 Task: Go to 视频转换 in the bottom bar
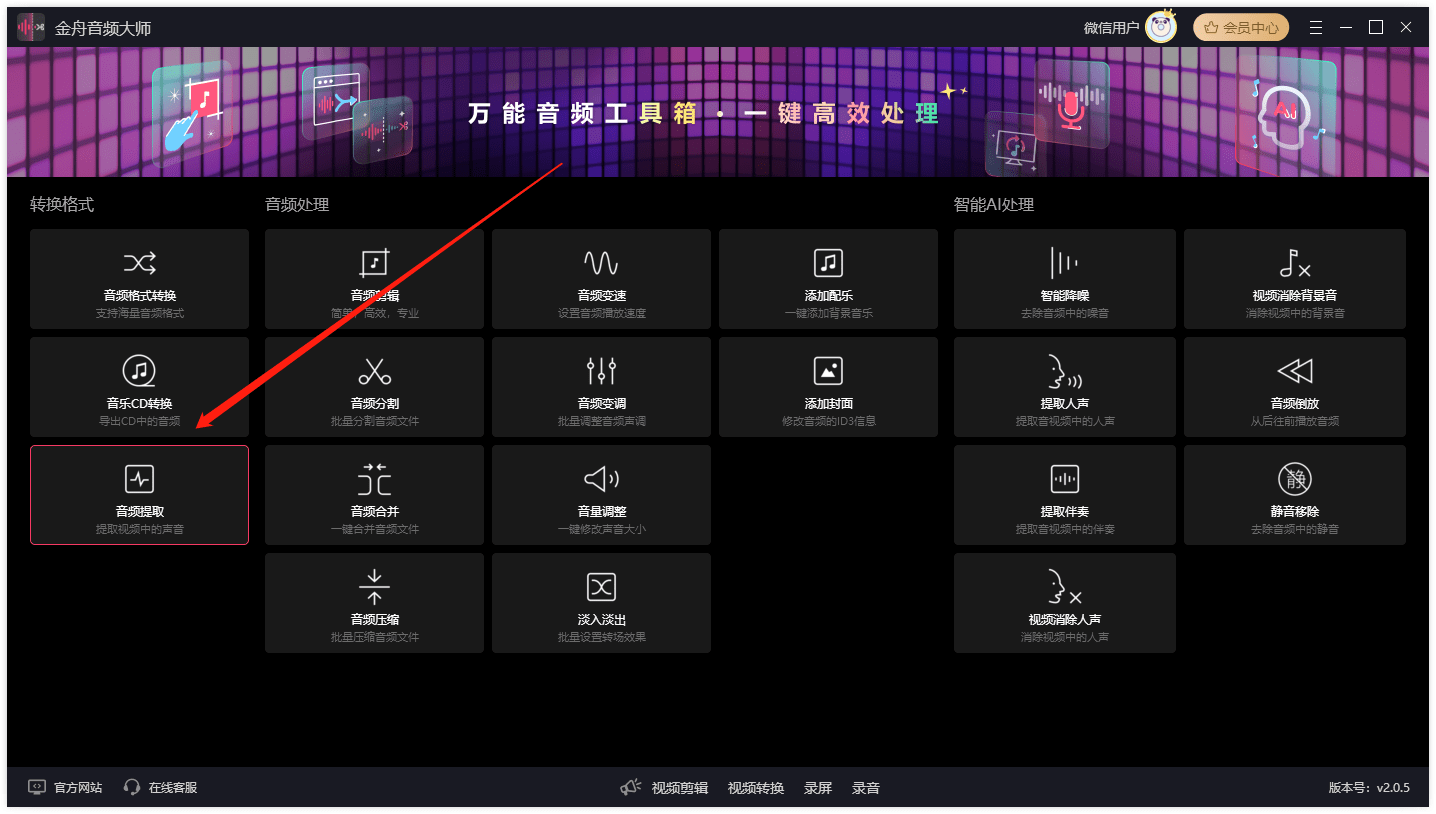[755, 788]
